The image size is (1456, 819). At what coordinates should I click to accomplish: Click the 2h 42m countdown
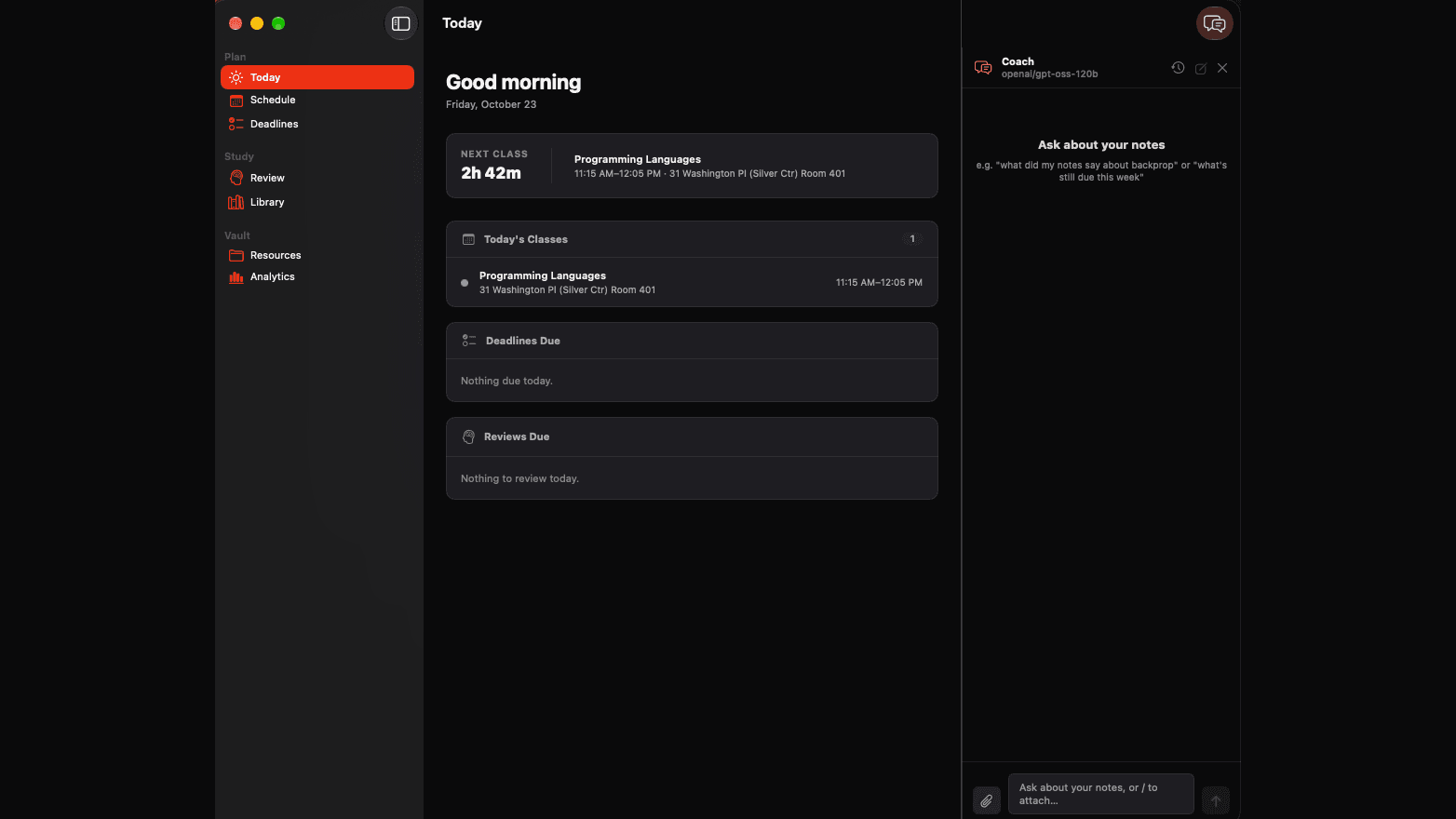(x=491, y=173)
